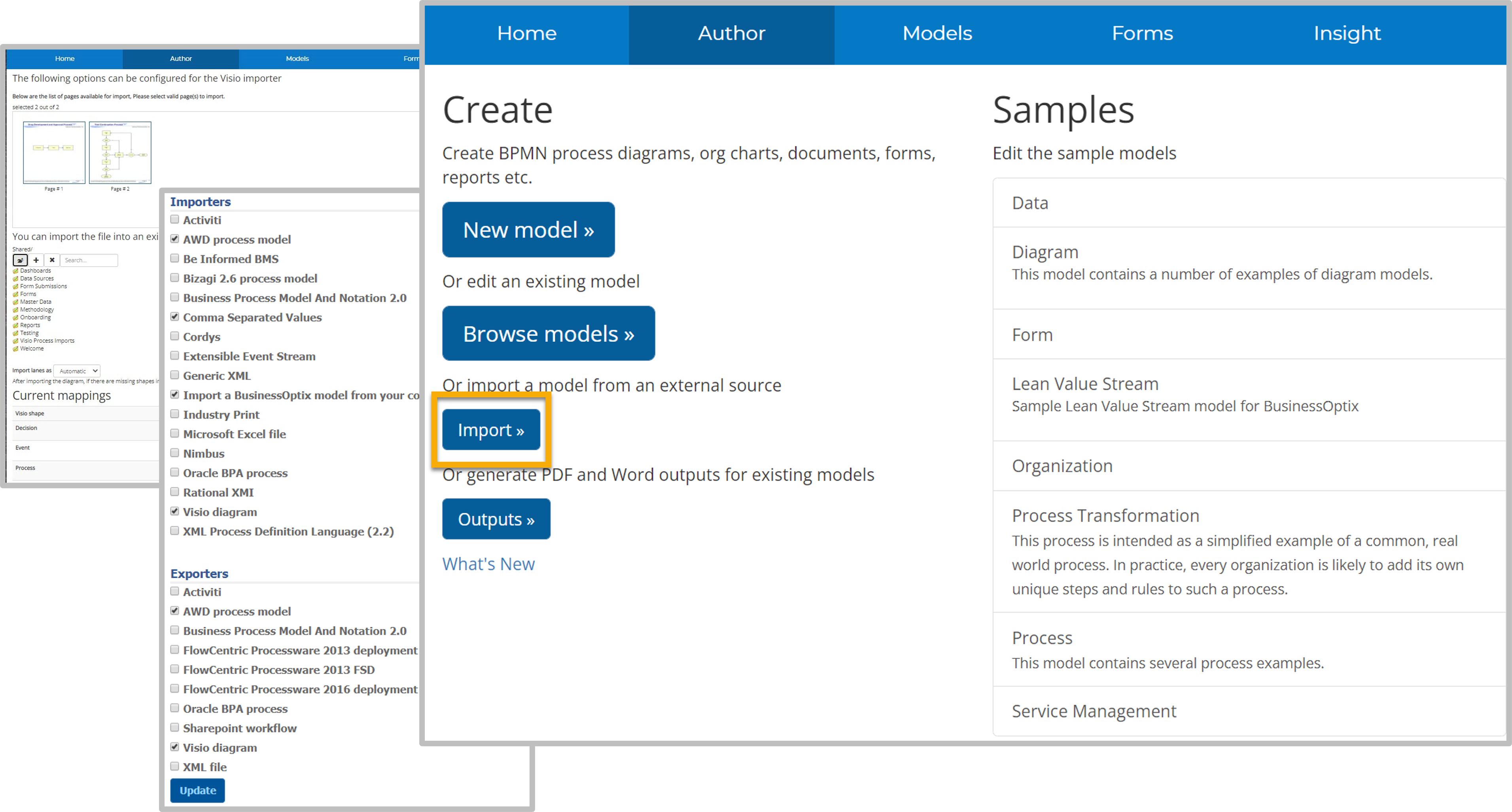Click the Import button
Image resolution: width=1512 pixels, height=812 pixels.
tap(491, 430)
